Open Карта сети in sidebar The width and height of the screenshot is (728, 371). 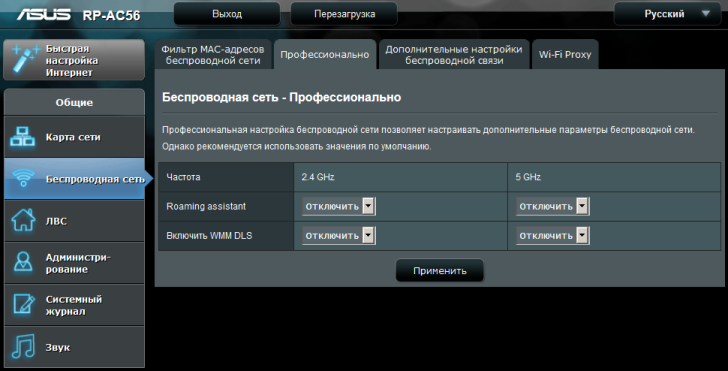[74, 137]
